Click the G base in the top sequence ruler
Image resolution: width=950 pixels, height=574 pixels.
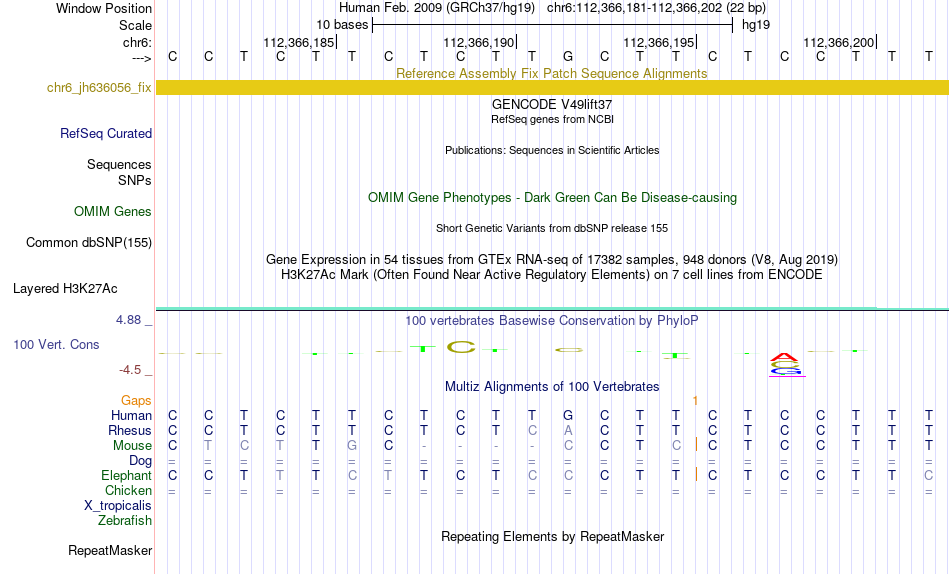(568, 56)
